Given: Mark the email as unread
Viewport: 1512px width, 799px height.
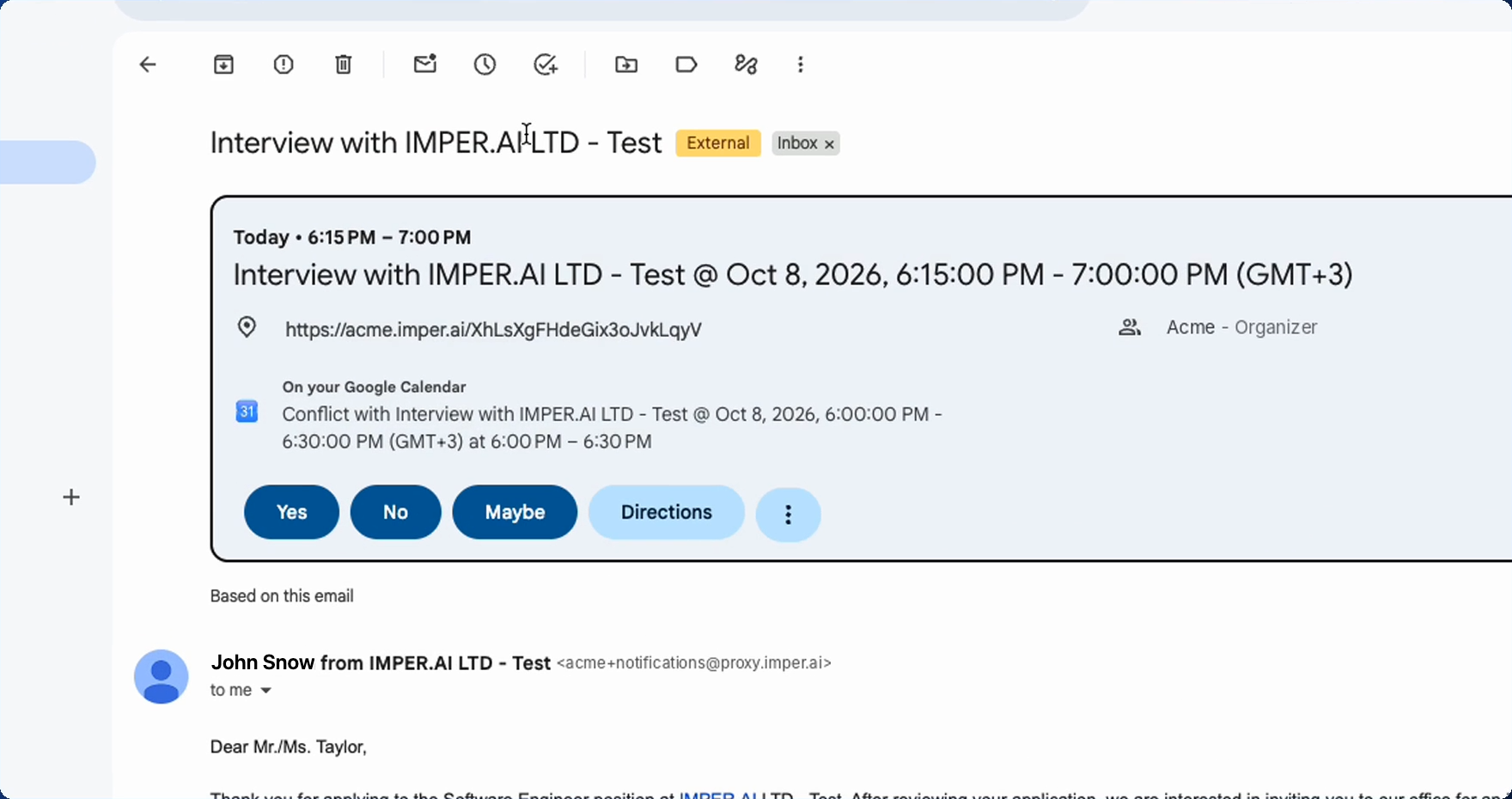Looking at the screenshot, I should point(425,64).
